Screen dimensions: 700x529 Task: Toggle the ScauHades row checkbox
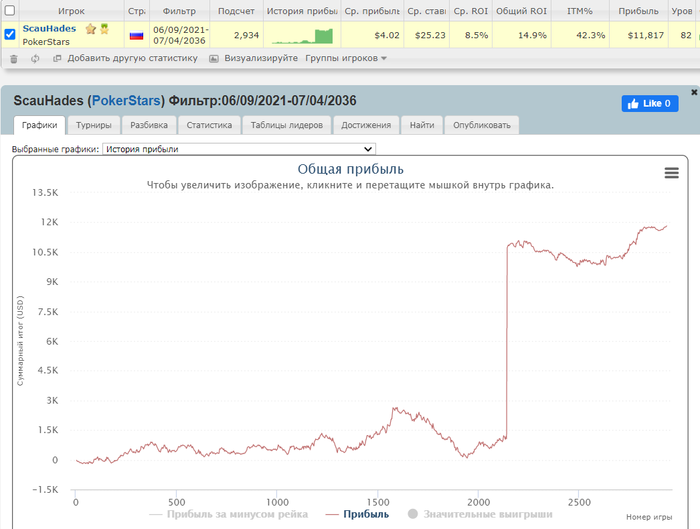tap(10, 34)
